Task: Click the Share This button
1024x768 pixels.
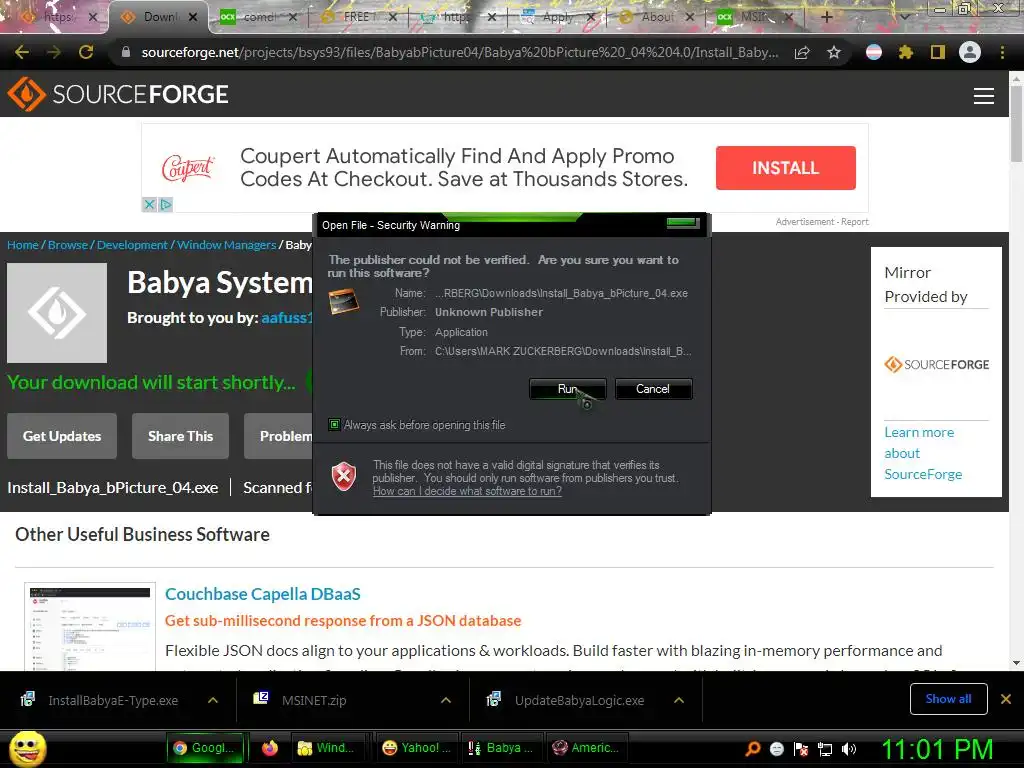Action: (180, 436)
